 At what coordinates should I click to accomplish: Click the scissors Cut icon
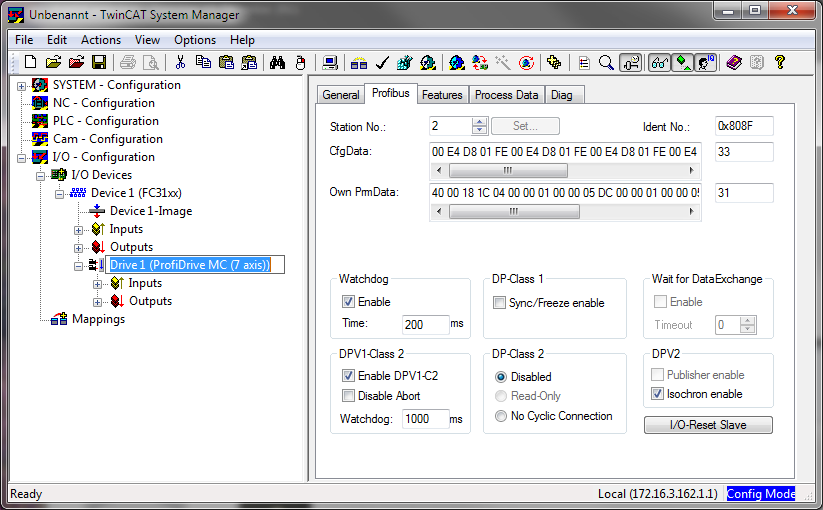pyautogui.click(x=180, y=62)
